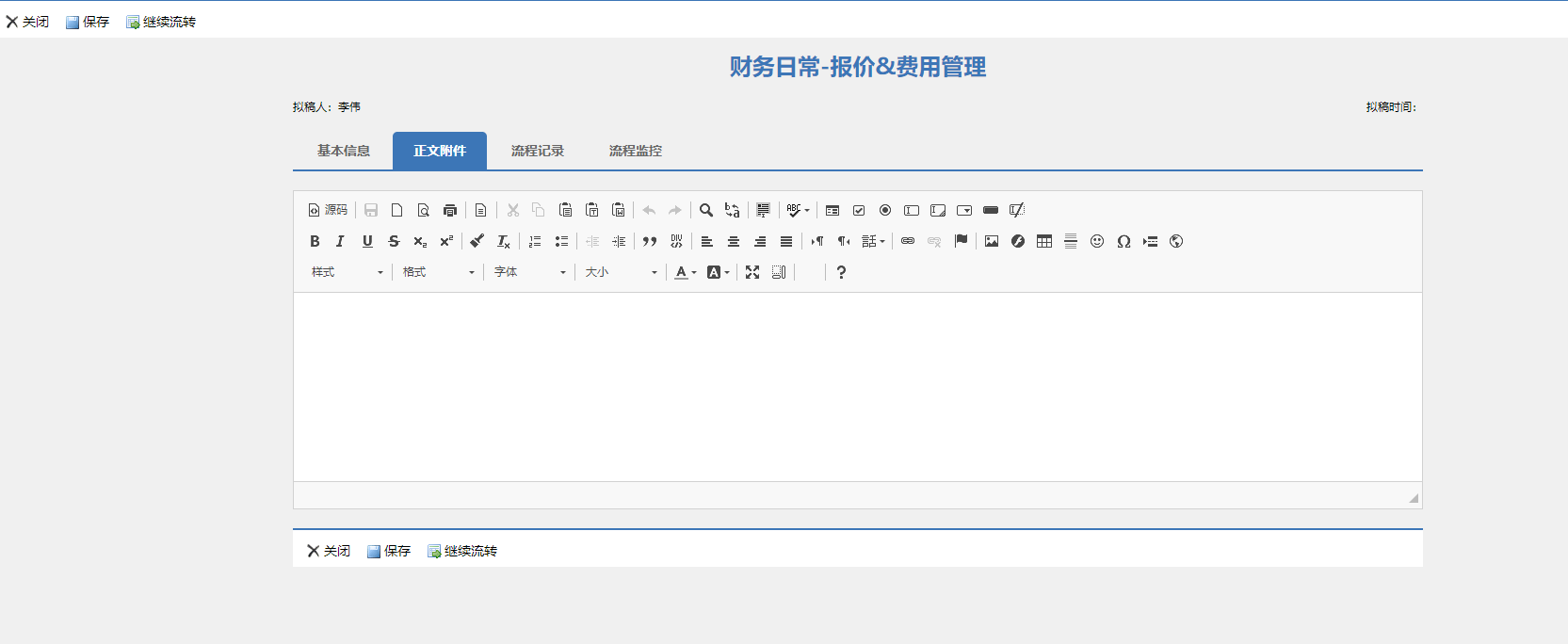Open the text color picker
Viewport: 1568px width, 644px height.
click(685, 272)
